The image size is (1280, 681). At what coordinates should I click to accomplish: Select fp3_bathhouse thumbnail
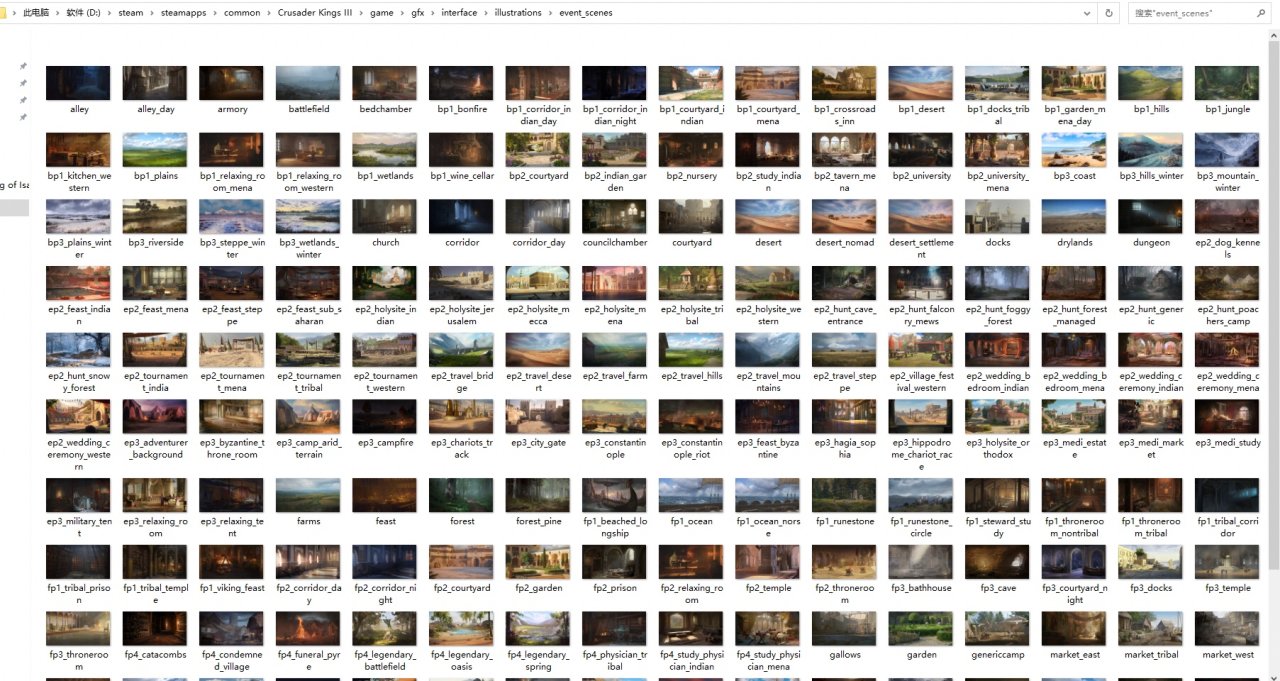921,562
